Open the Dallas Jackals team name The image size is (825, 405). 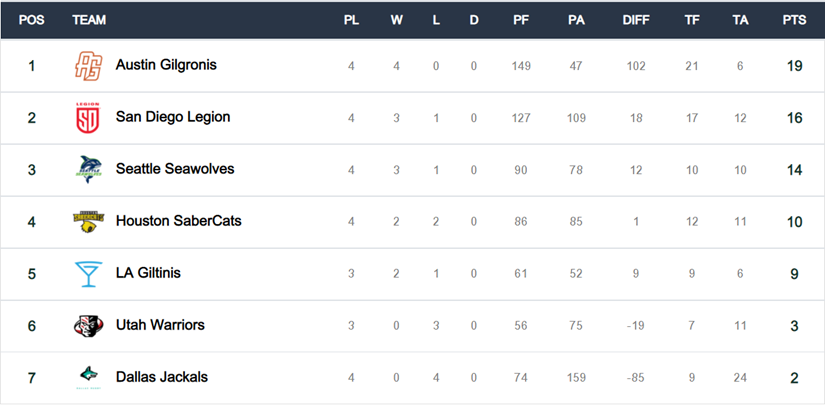click(162, 377)
